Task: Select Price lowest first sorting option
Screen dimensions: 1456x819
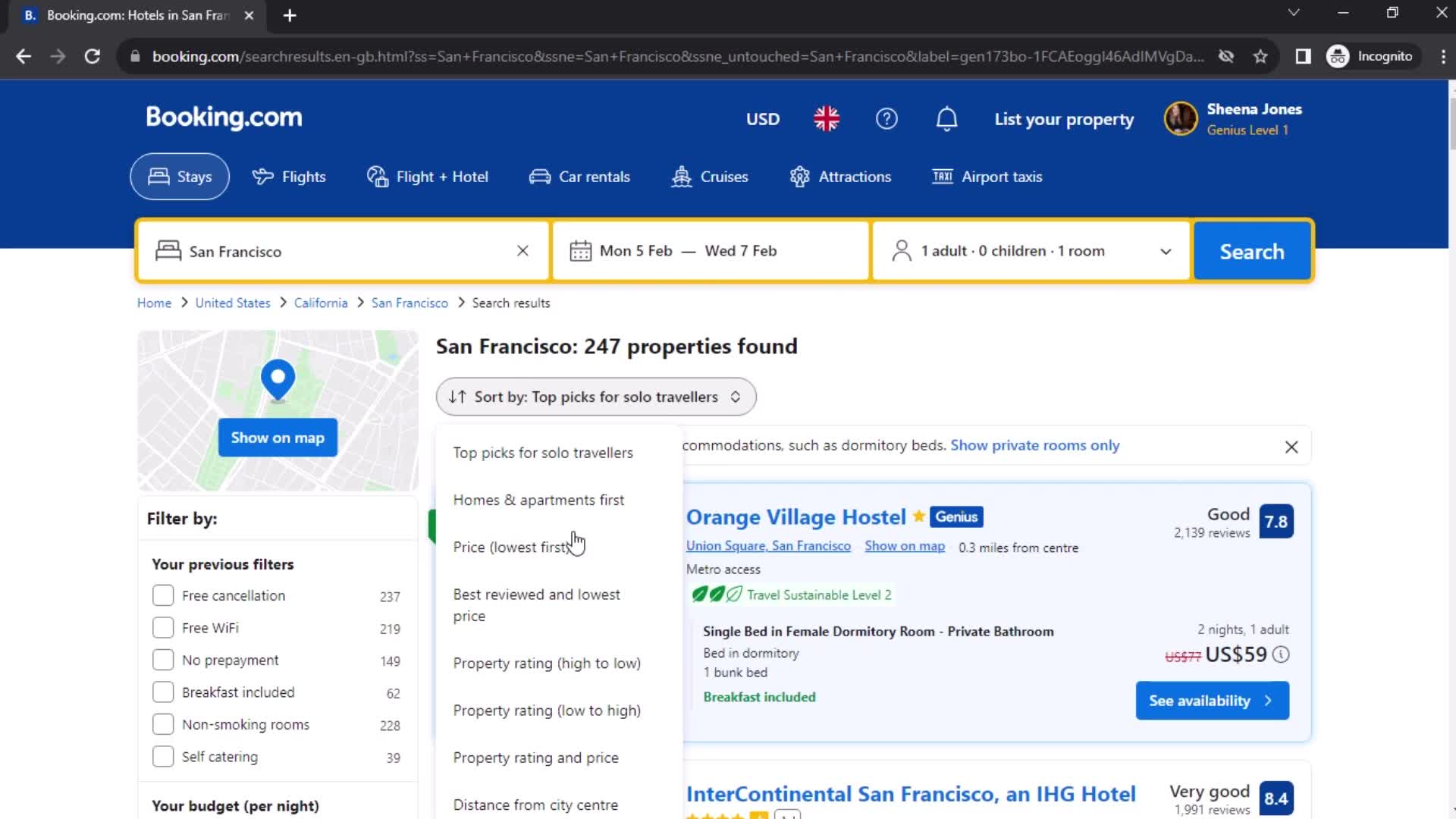Action: (512, 547)
